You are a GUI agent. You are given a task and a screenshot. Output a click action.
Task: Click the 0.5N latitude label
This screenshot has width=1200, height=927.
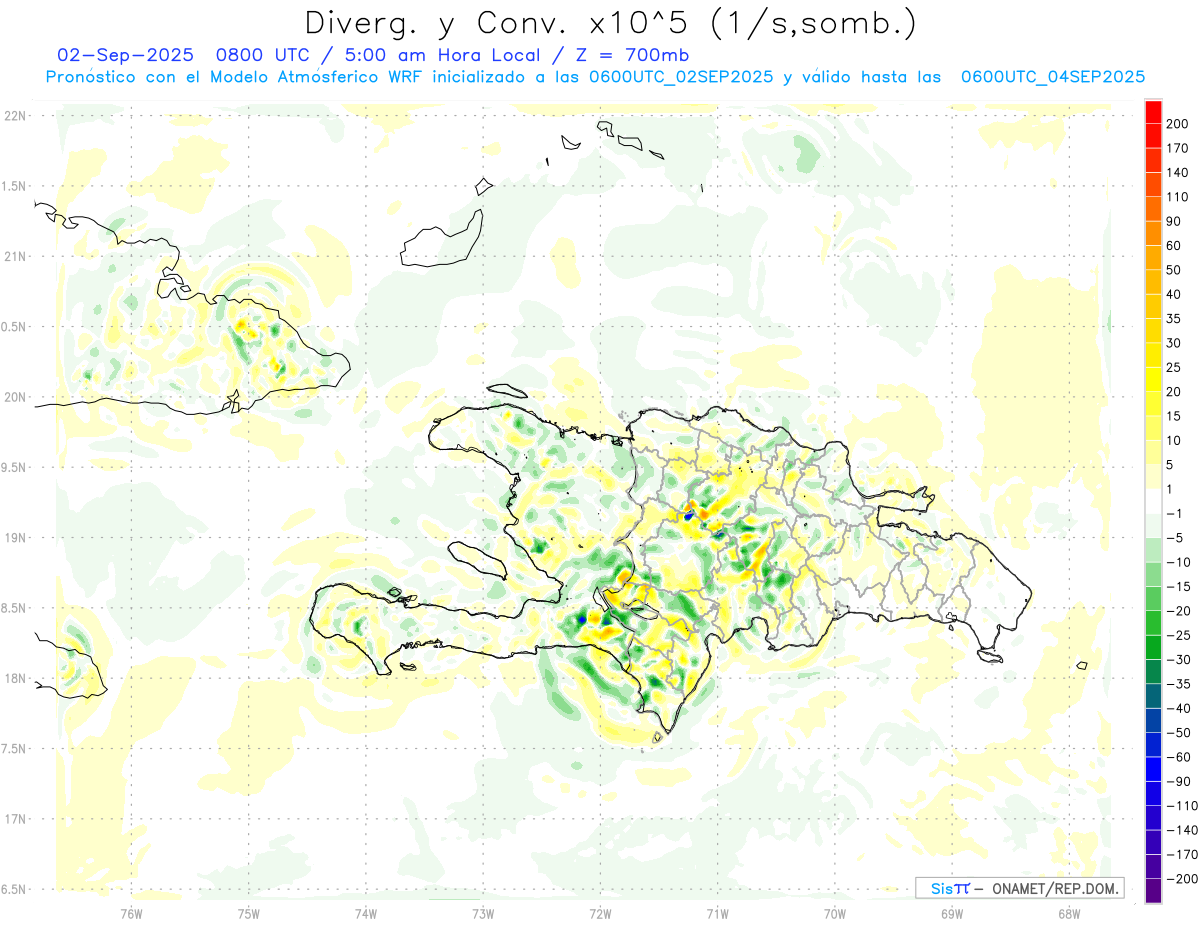click(15, 327)
